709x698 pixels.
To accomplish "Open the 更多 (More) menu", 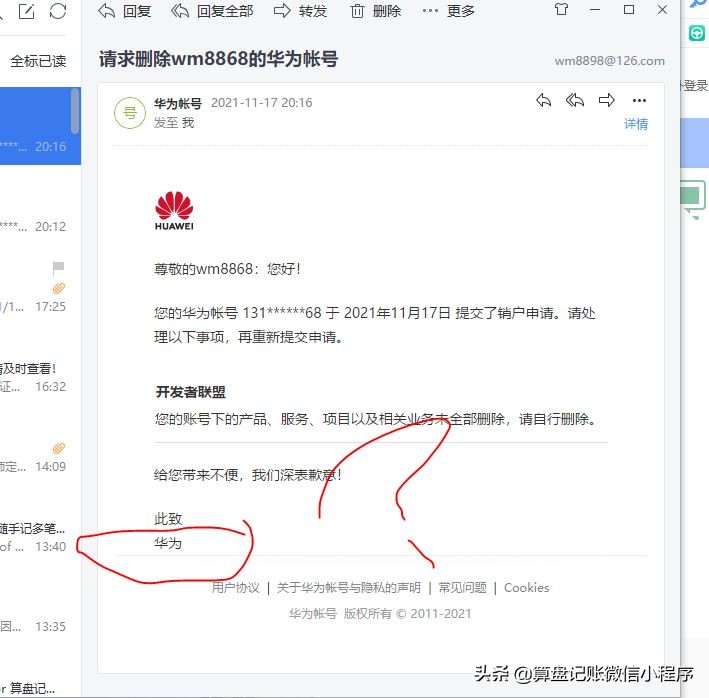I will click(x=448, y=10).
